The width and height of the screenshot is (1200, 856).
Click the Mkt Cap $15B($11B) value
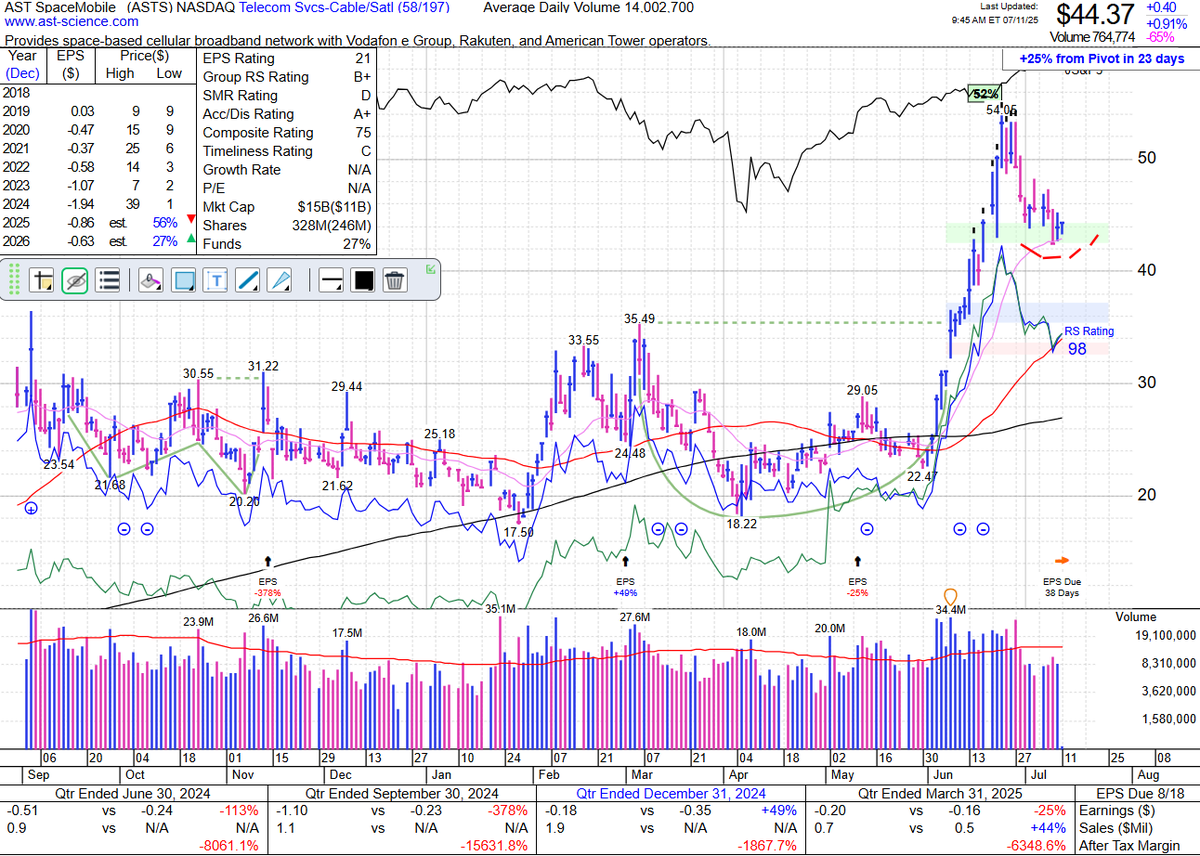point(334,207)
